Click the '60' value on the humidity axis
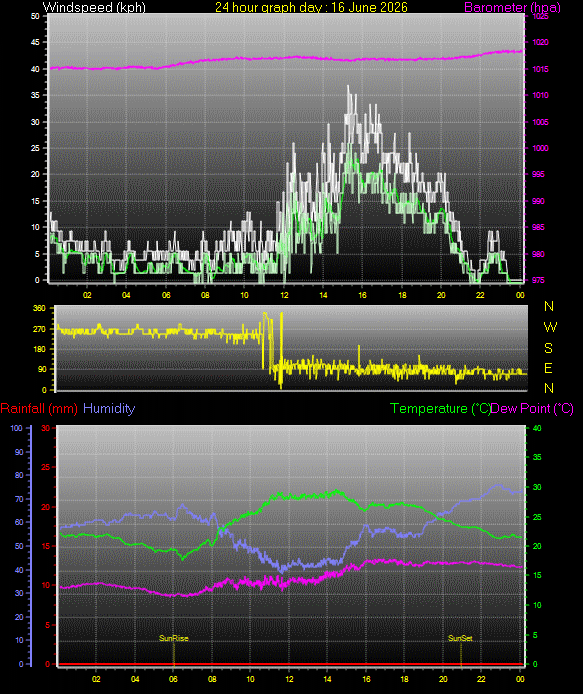 coord(19,522)
